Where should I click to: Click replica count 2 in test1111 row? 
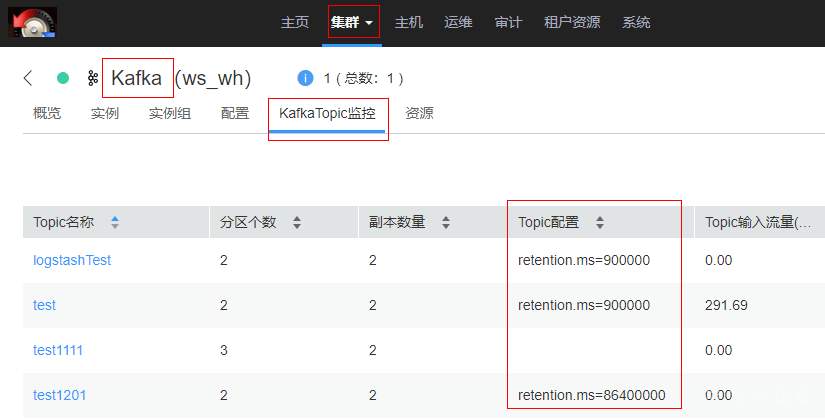click(373, 351)
